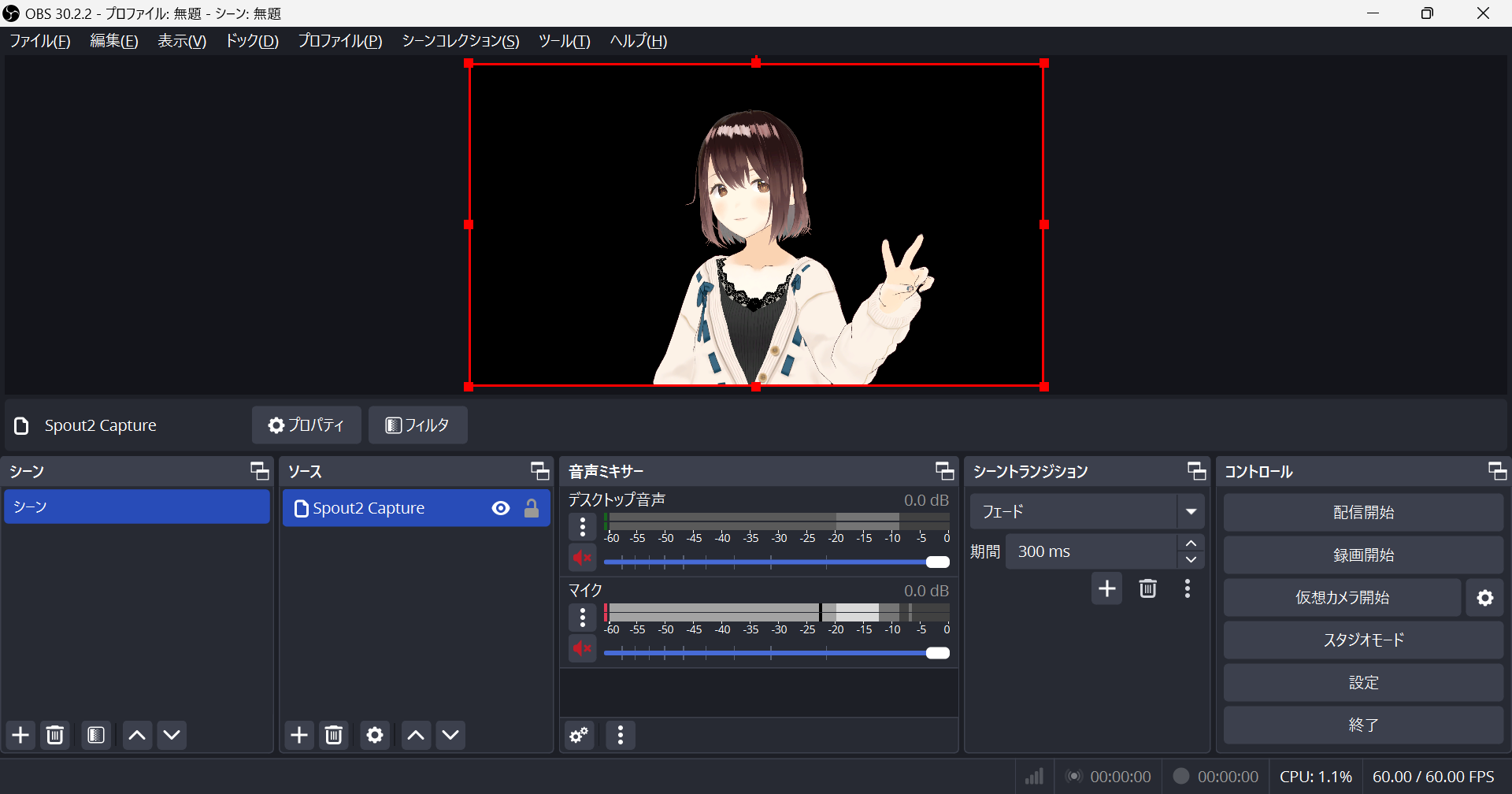Click the 300 ms duration field

tap(1091, 551)
